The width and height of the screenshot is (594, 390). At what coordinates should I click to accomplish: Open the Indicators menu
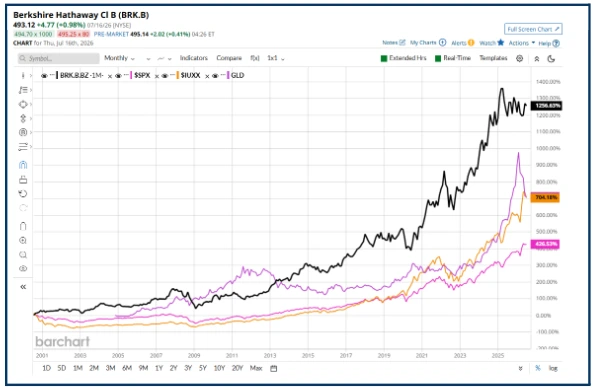click(x=194, y=58)
